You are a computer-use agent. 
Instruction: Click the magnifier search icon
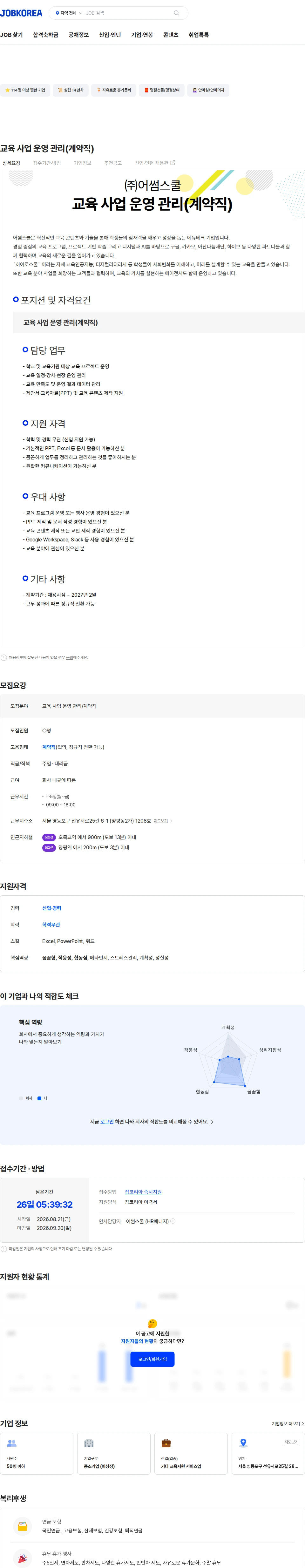(x=177, y=13)
